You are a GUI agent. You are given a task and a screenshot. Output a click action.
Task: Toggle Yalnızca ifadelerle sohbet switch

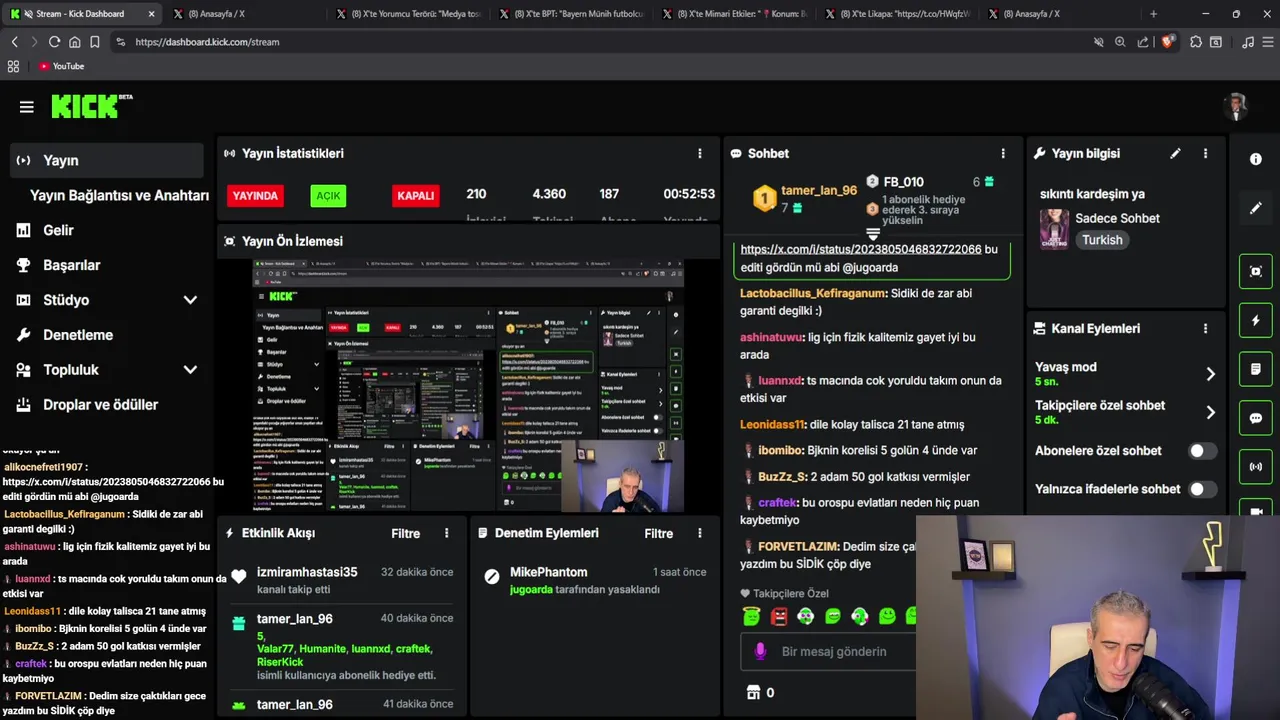click(1202, 489)
